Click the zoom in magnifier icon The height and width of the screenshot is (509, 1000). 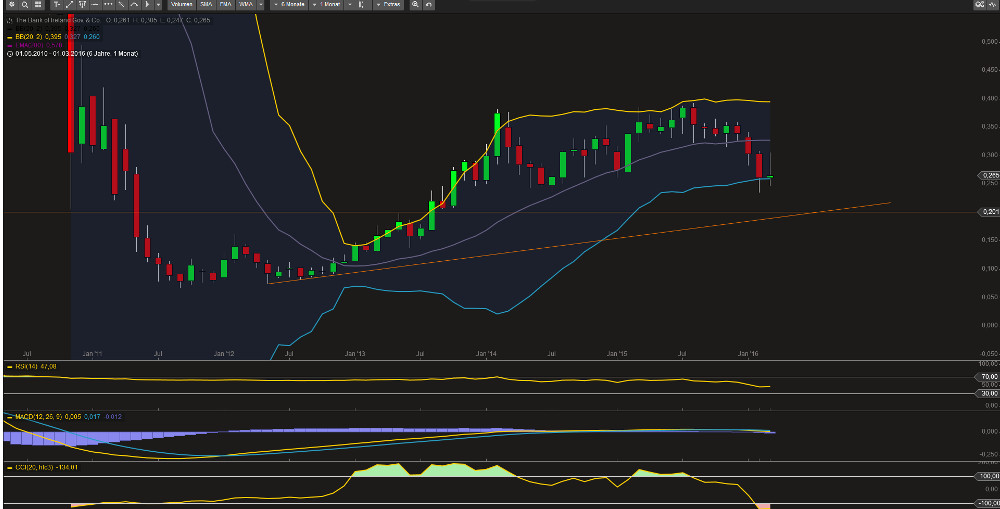(x=415, y=5)
